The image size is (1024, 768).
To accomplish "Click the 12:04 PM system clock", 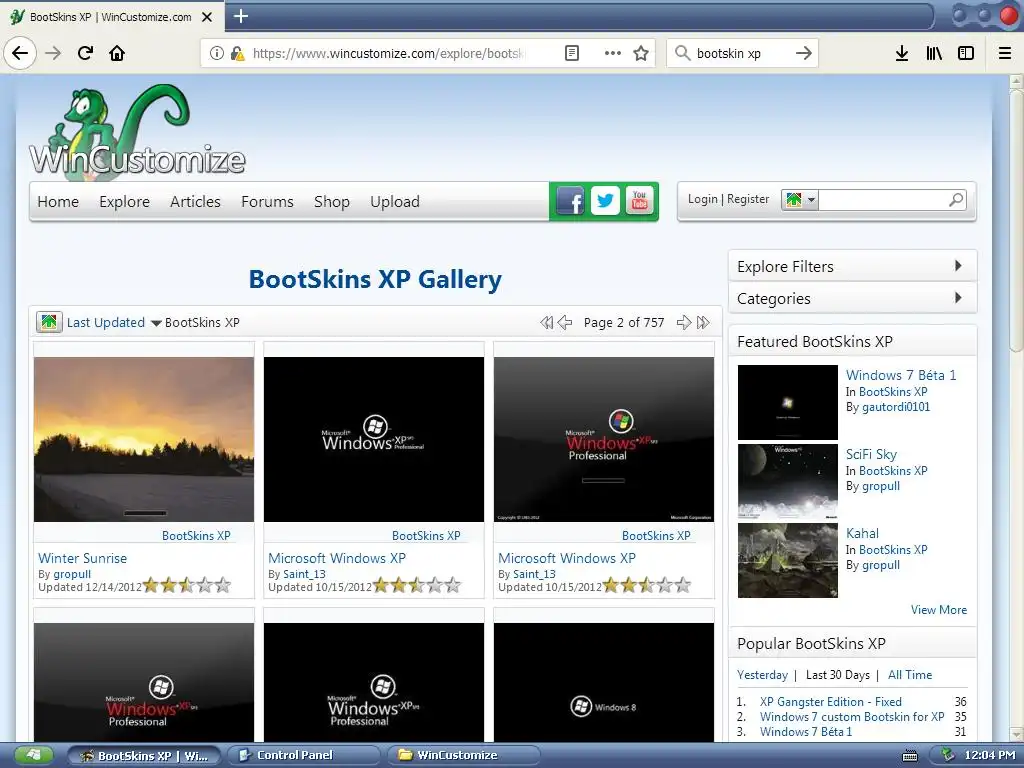I will tap(989, 756).
